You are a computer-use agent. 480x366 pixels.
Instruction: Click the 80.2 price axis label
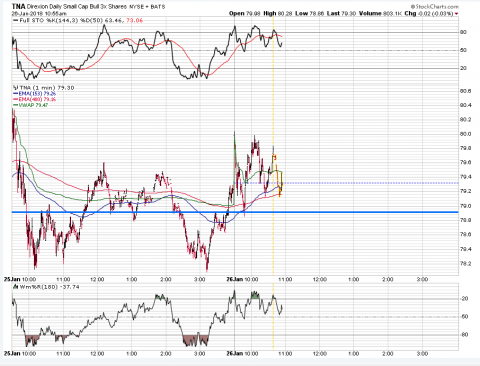coord(466,120)
